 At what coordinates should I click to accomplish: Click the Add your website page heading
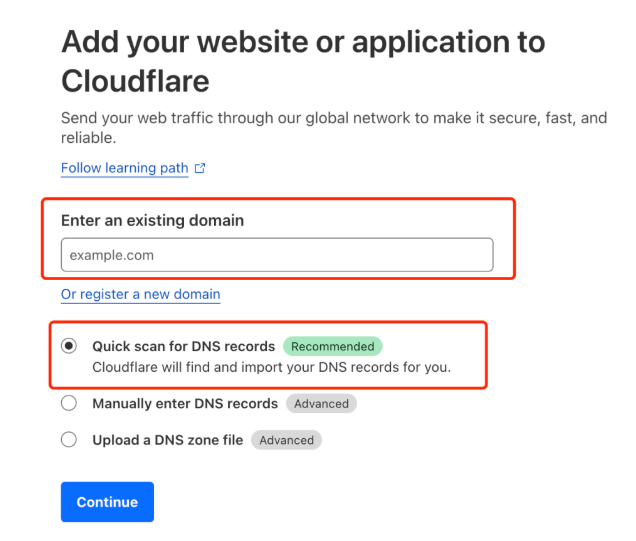(303, 61)
